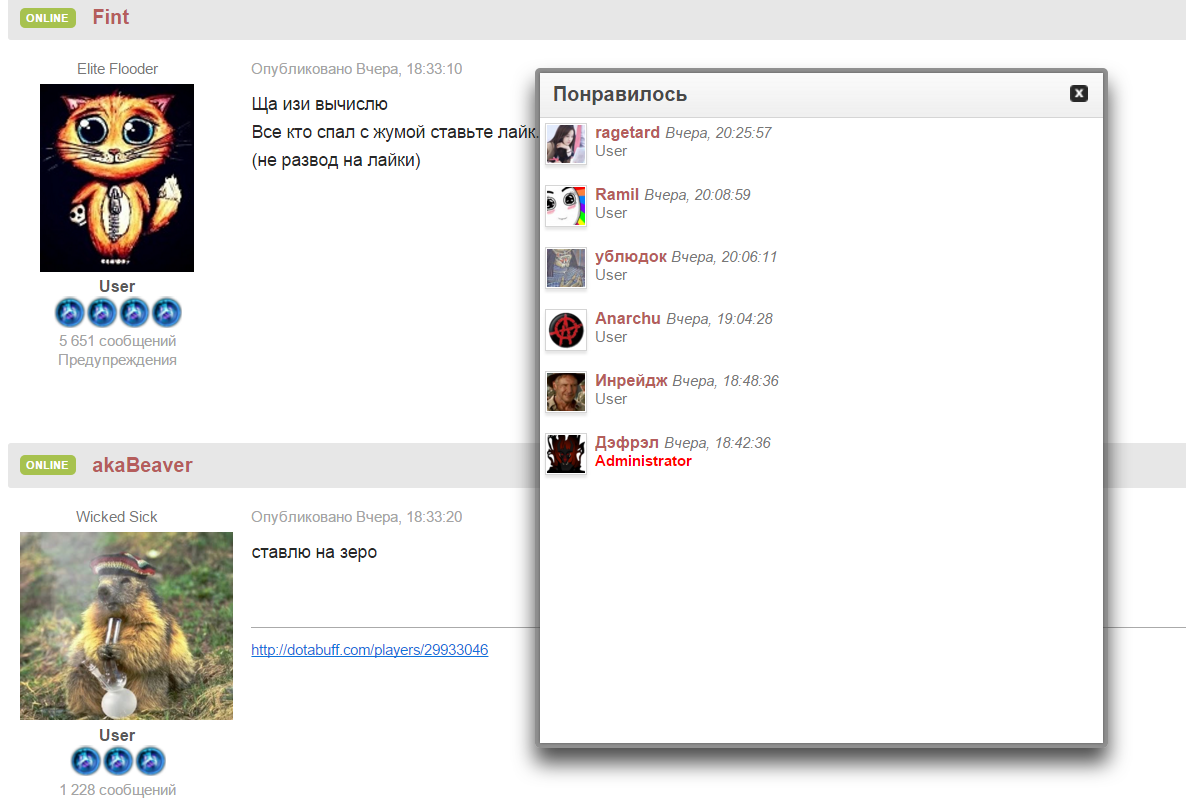Click post text 'ставлю на зеро'
This screenshot has width=1186, height=801.
[x=314, y=552]
